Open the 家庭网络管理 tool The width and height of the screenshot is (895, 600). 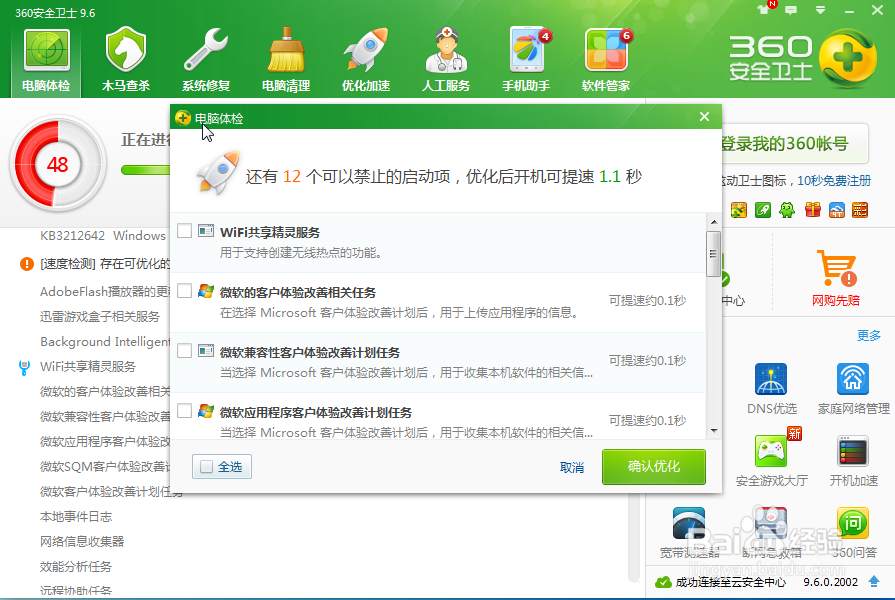click(853, 388)
